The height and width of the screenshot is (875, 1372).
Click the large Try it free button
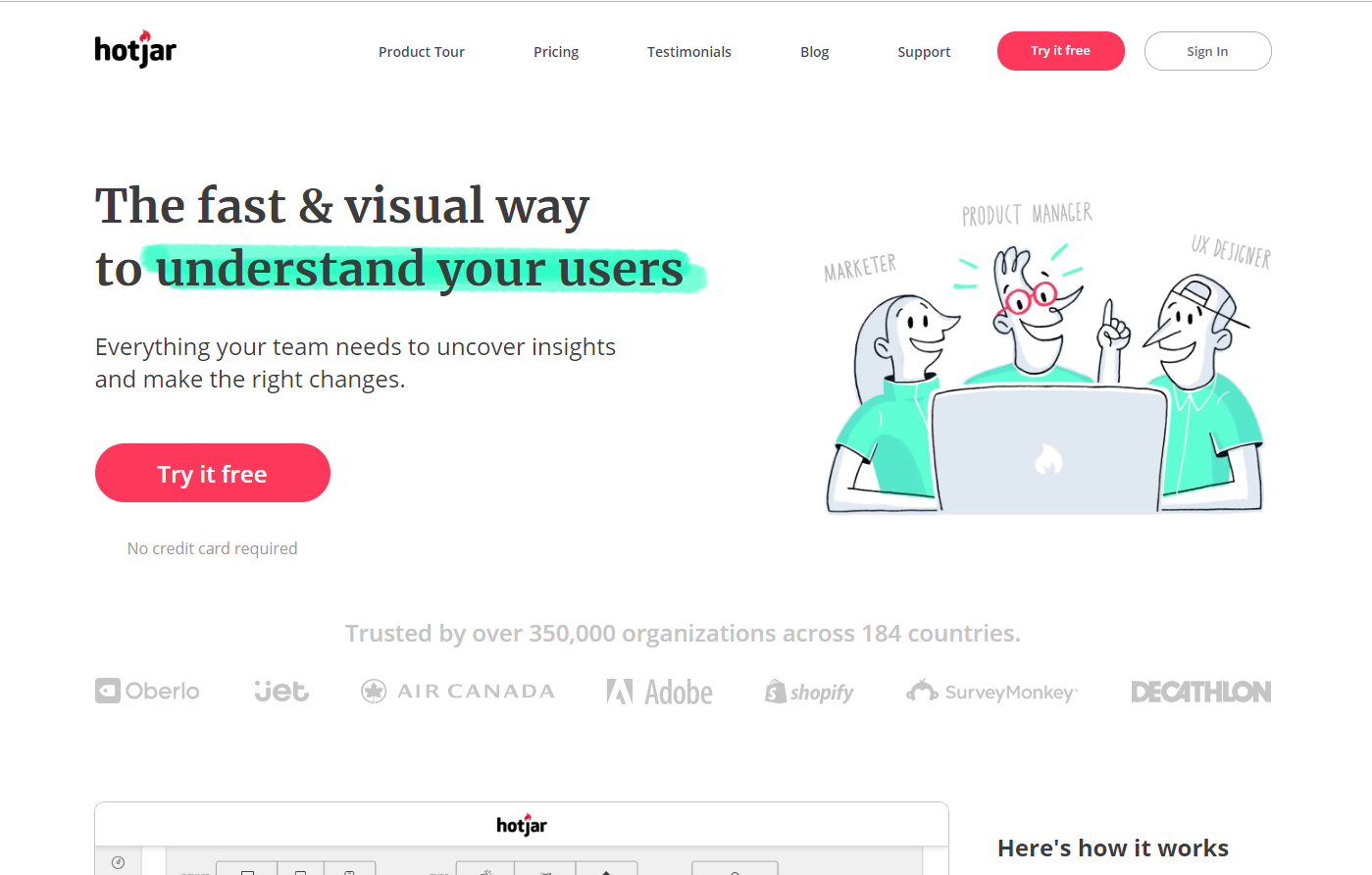[213, 473]
